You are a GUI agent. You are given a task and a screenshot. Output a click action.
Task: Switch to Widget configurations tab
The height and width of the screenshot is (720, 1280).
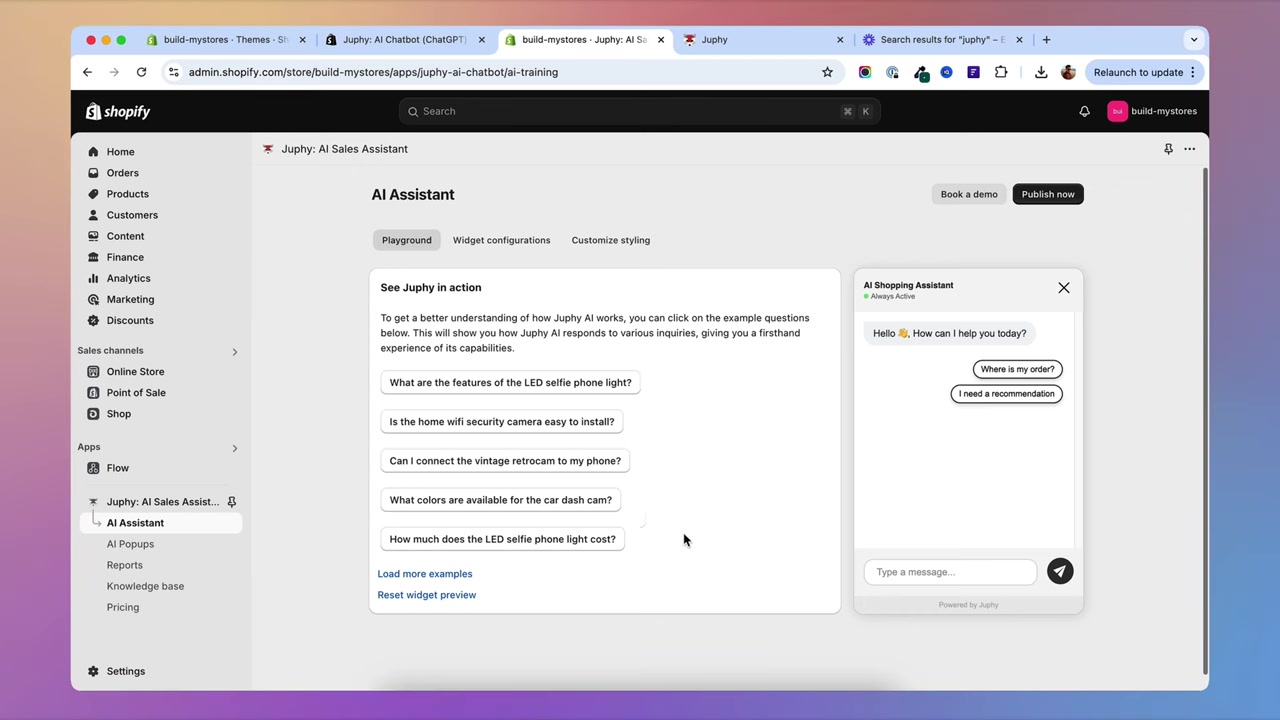(x=501, y=240)
